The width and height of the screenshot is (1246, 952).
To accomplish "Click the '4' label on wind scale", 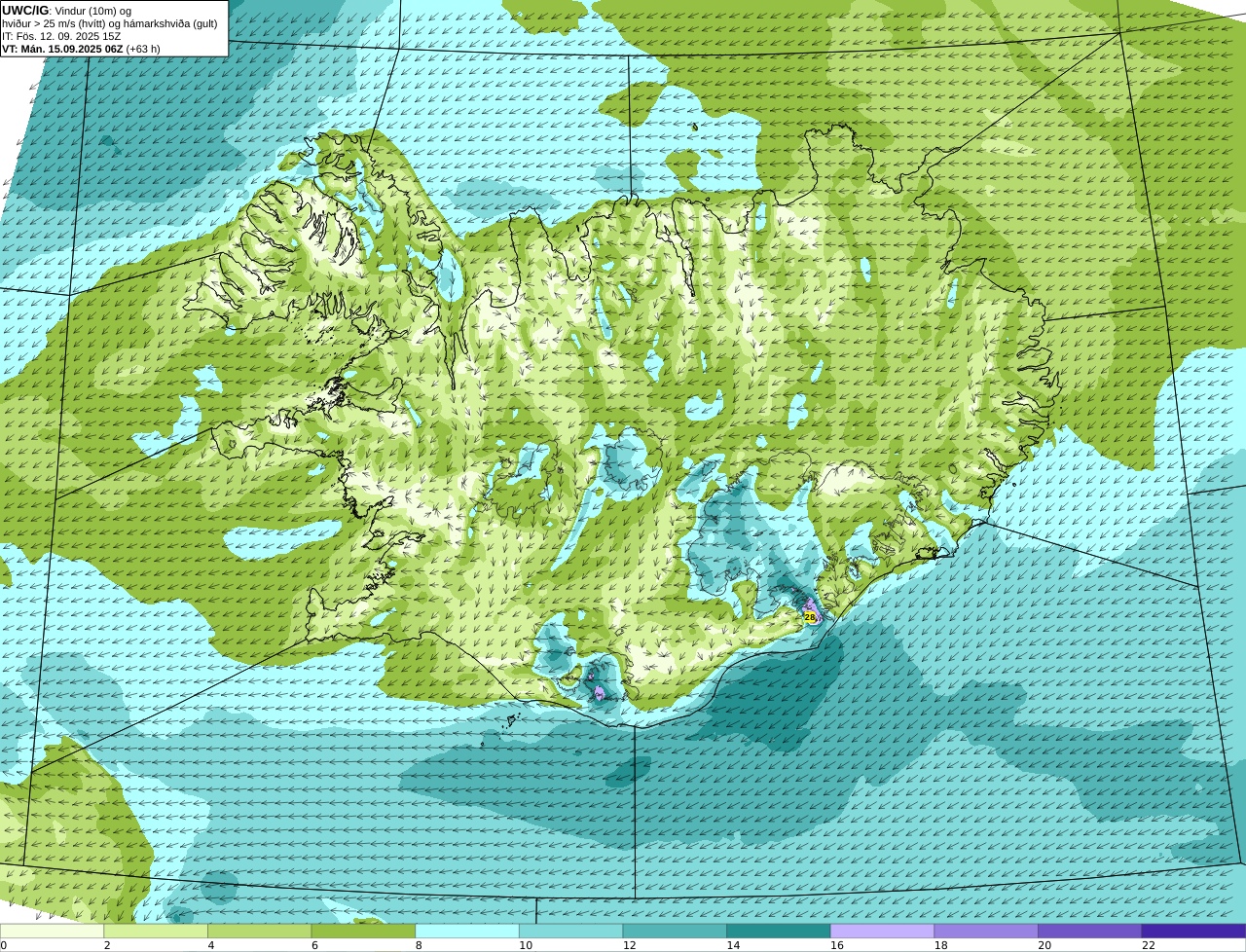I will pos(211,945).
